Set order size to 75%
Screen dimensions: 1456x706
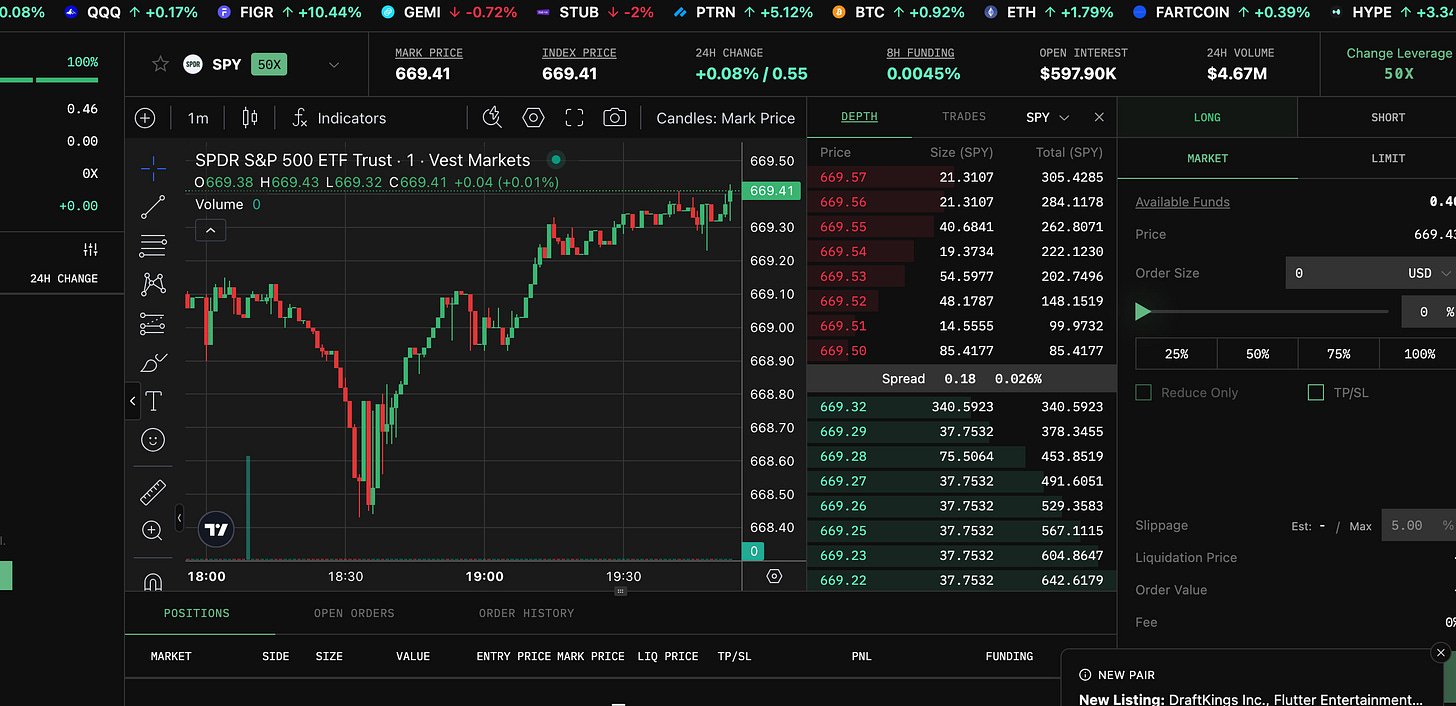tap(1338, 354)
